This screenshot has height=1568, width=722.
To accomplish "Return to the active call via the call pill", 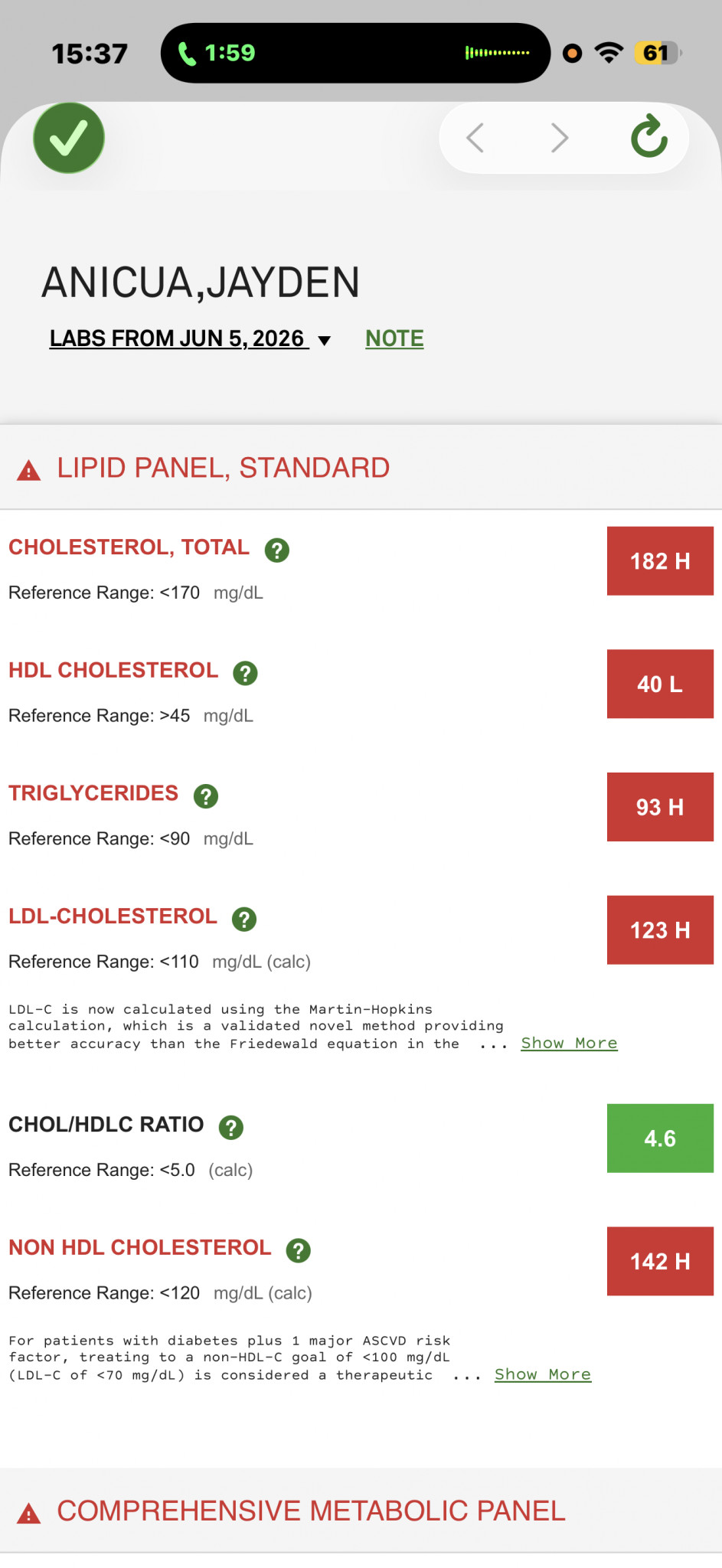I will (x=355, y=53).
